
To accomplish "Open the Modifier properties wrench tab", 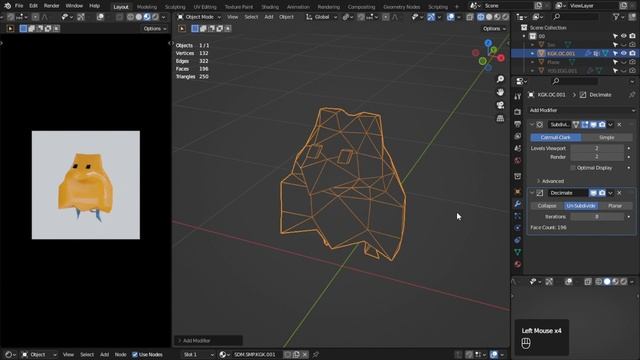I will (518, 204).
